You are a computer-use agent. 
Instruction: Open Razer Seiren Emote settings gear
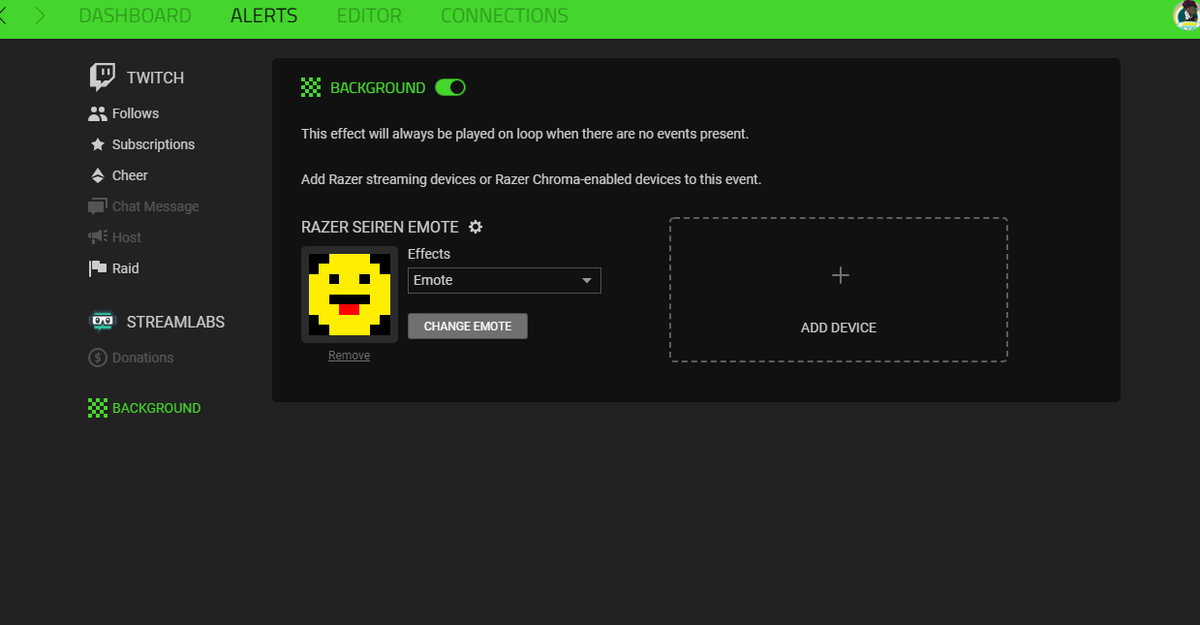coord(476,227)
